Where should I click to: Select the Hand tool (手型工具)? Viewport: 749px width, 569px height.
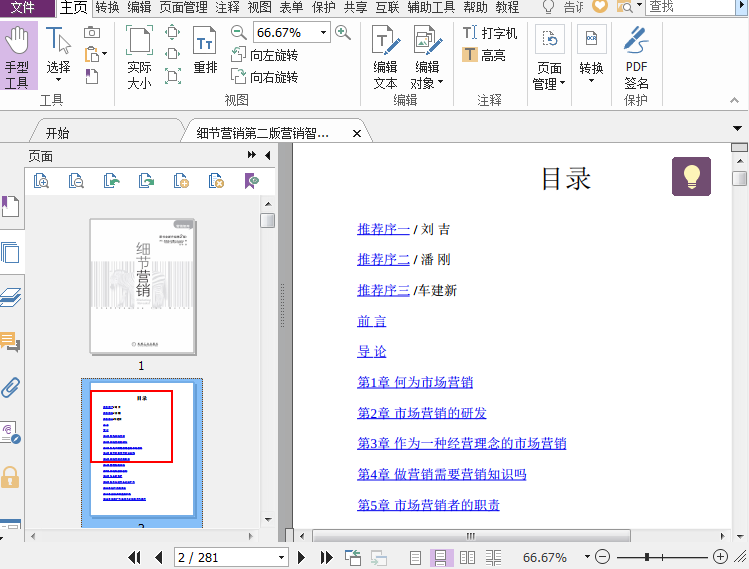point(17,58)
